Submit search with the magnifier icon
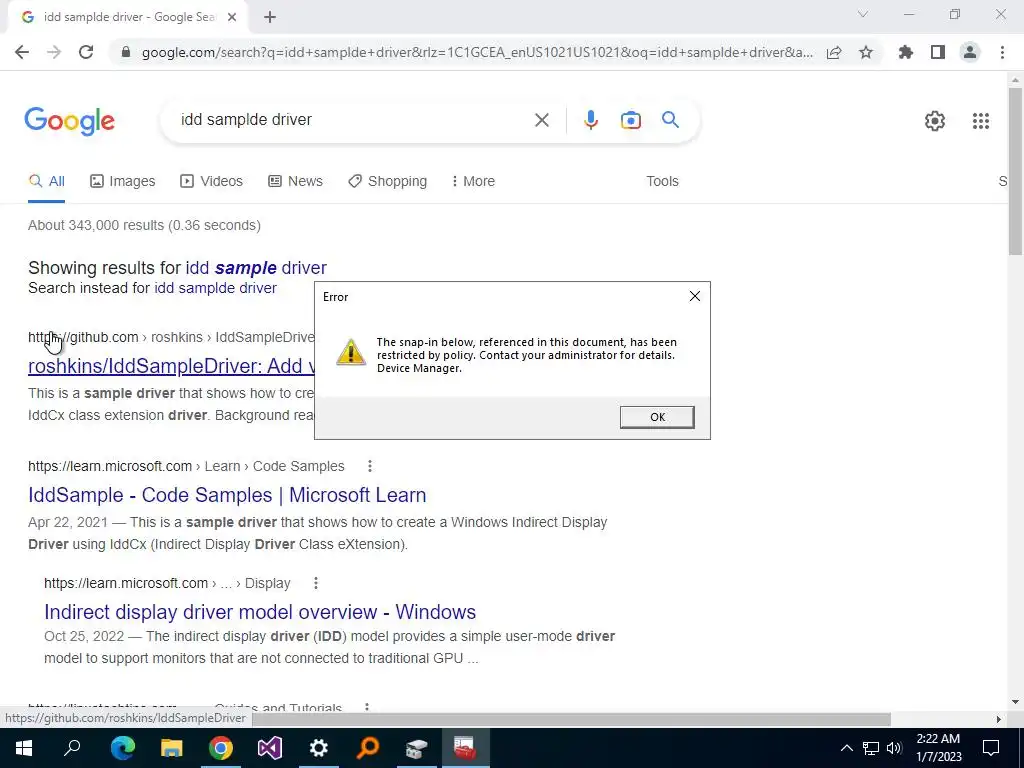The image size is (1024, 768). coord(670,120)
